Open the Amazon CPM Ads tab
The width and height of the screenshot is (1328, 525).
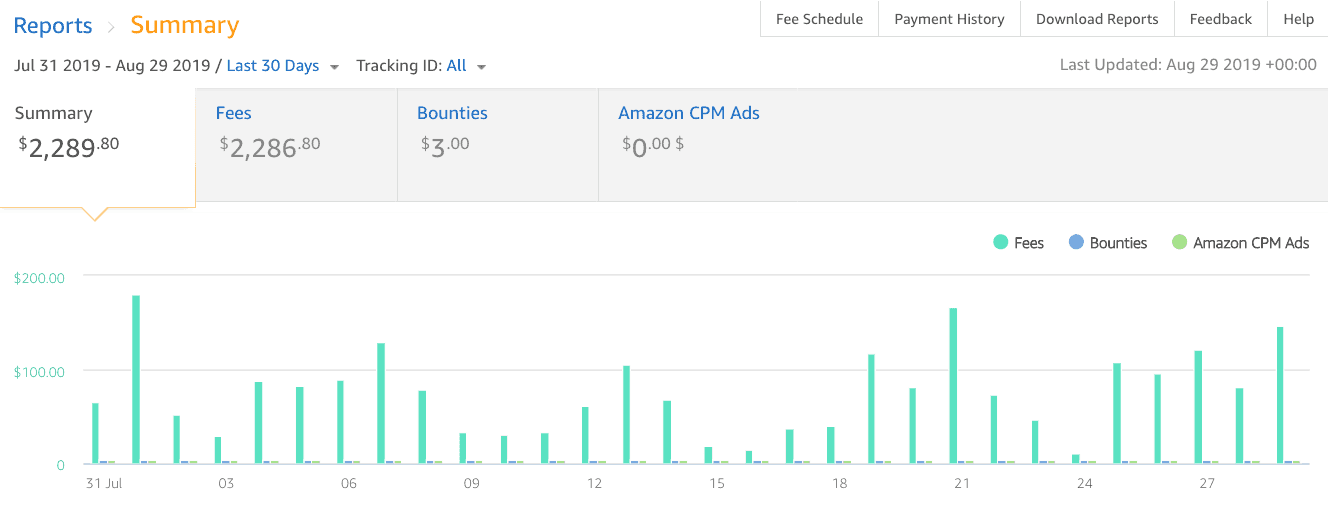689,113
